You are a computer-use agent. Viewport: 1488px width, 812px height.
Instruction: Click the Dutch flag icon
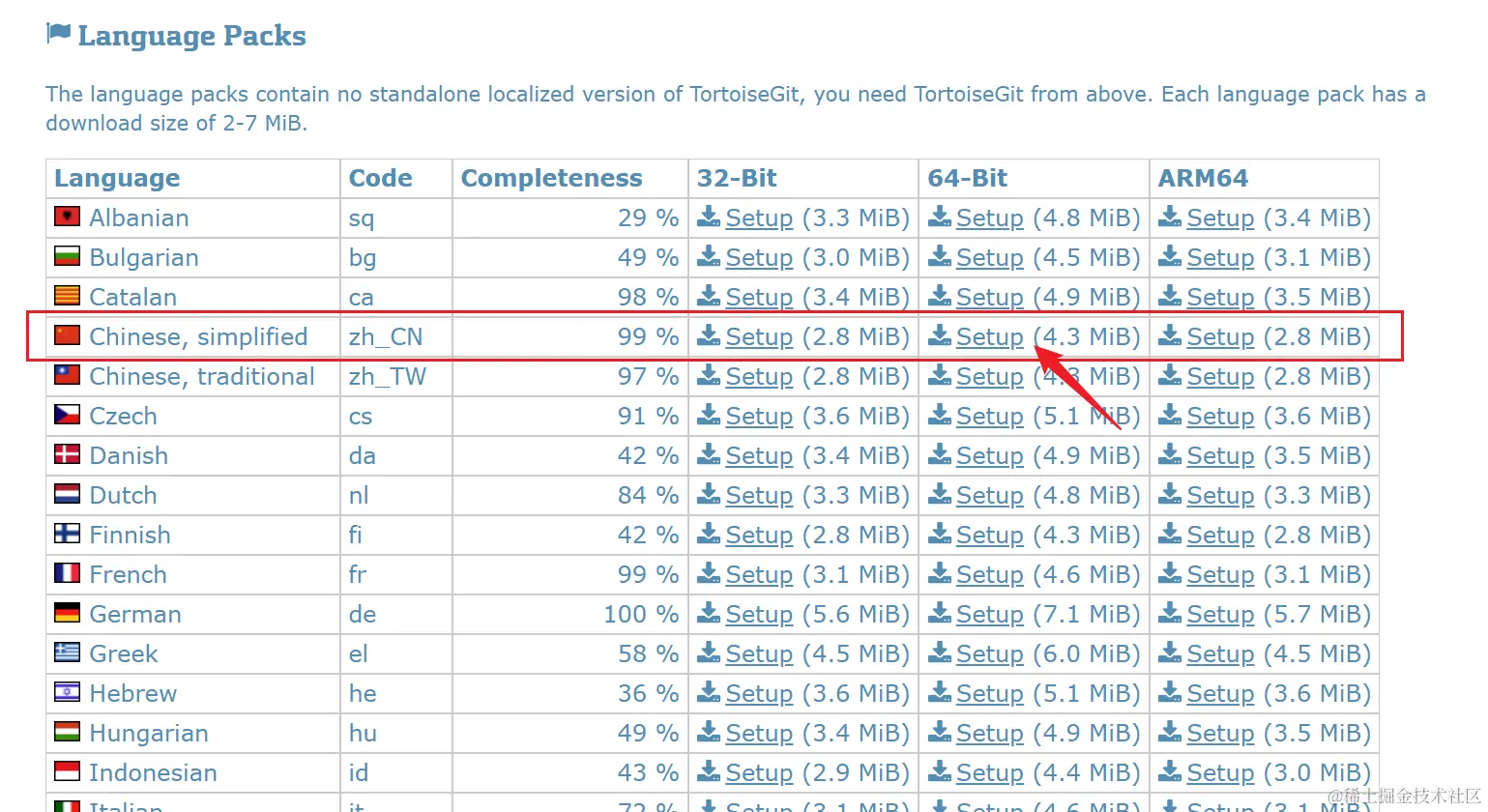[67, 493]
